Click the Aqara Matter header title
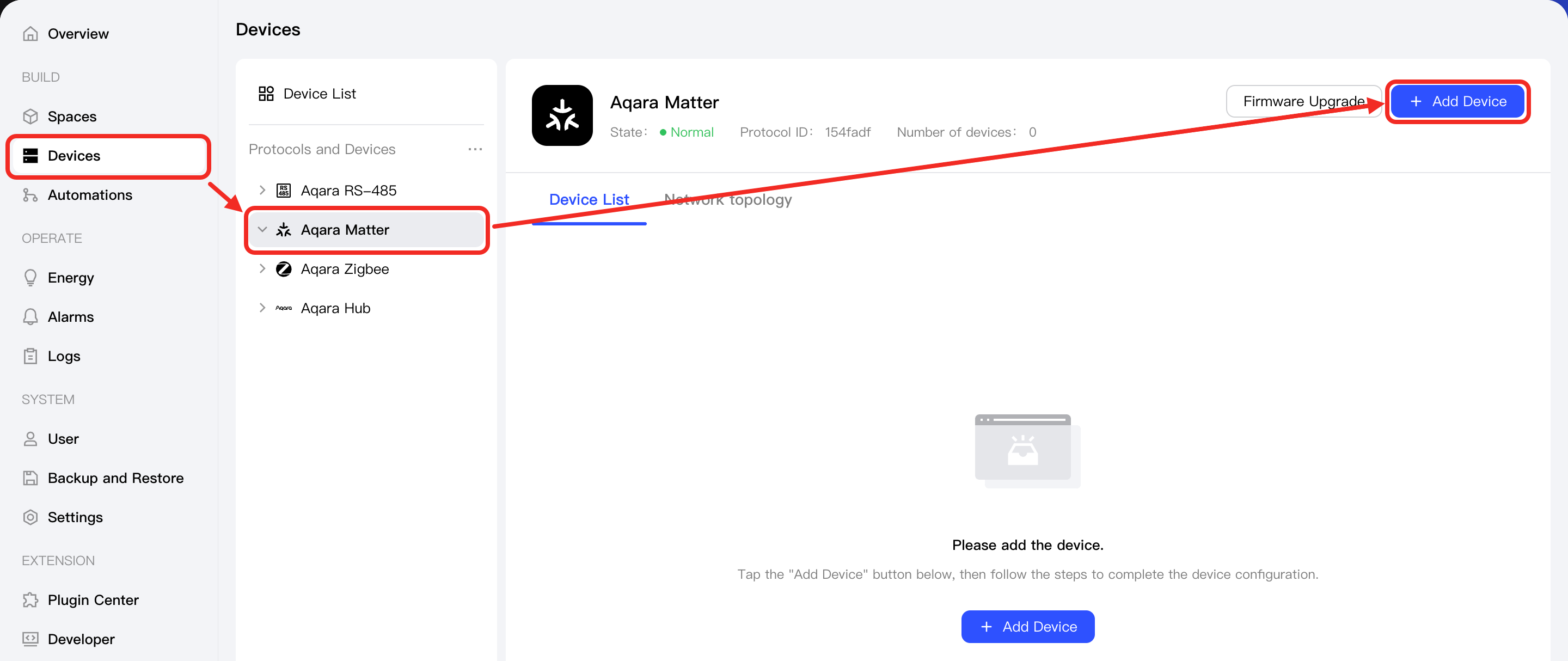The image size is (1568, 661). pyautogui.click(x=664, y=102)
